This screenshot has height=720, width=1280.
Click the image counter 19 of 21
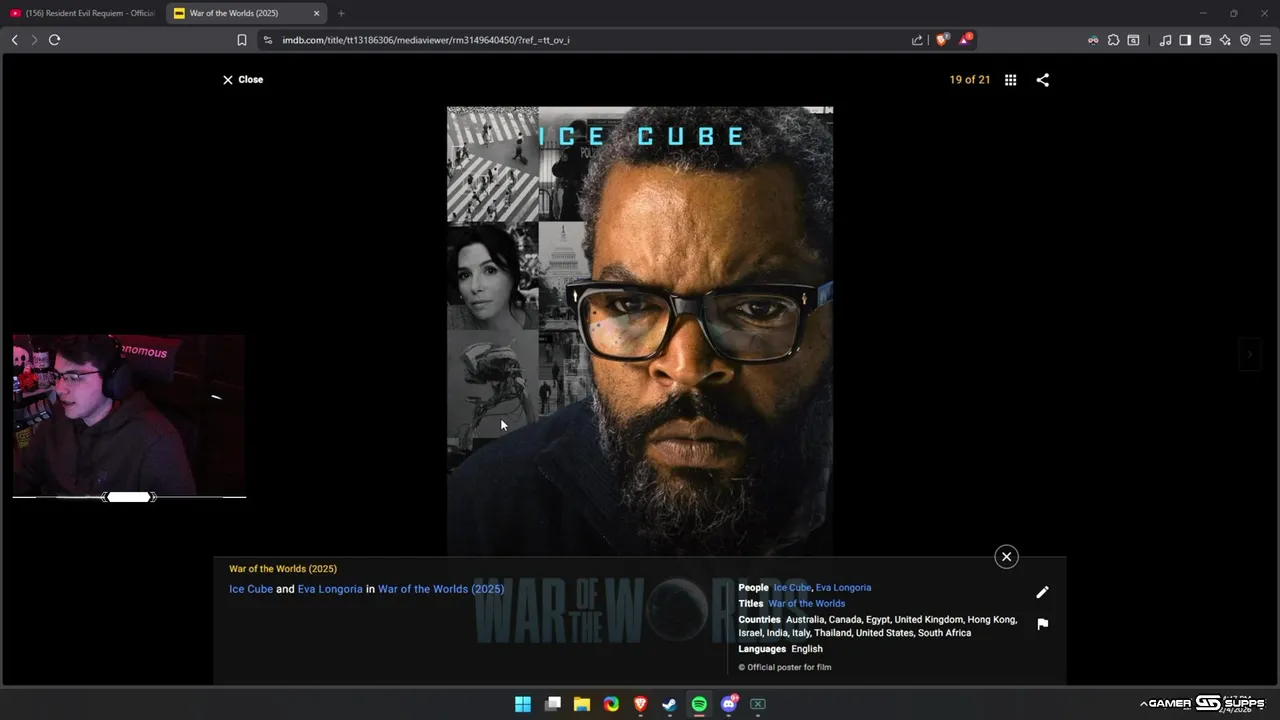970,80
